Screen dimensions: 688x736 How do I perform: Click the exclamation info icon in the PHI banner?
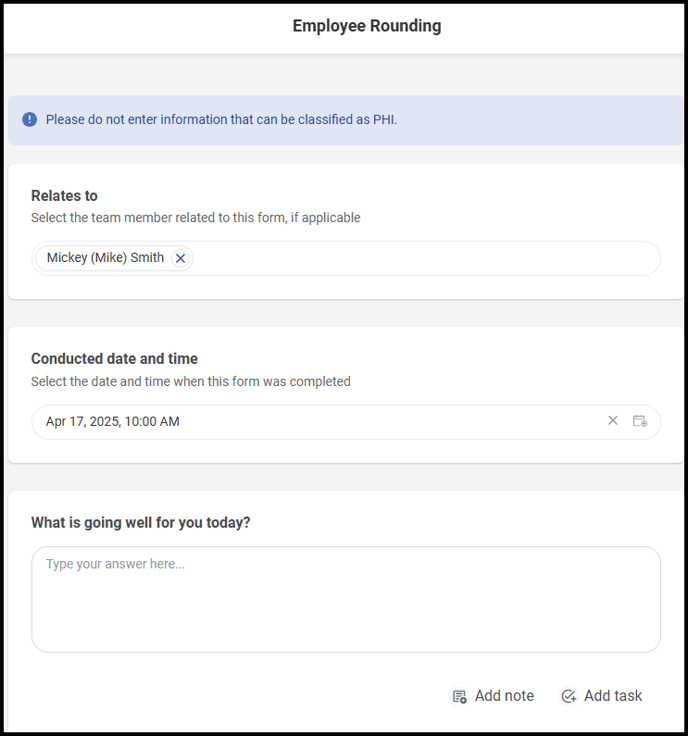[x=30, y=120]
